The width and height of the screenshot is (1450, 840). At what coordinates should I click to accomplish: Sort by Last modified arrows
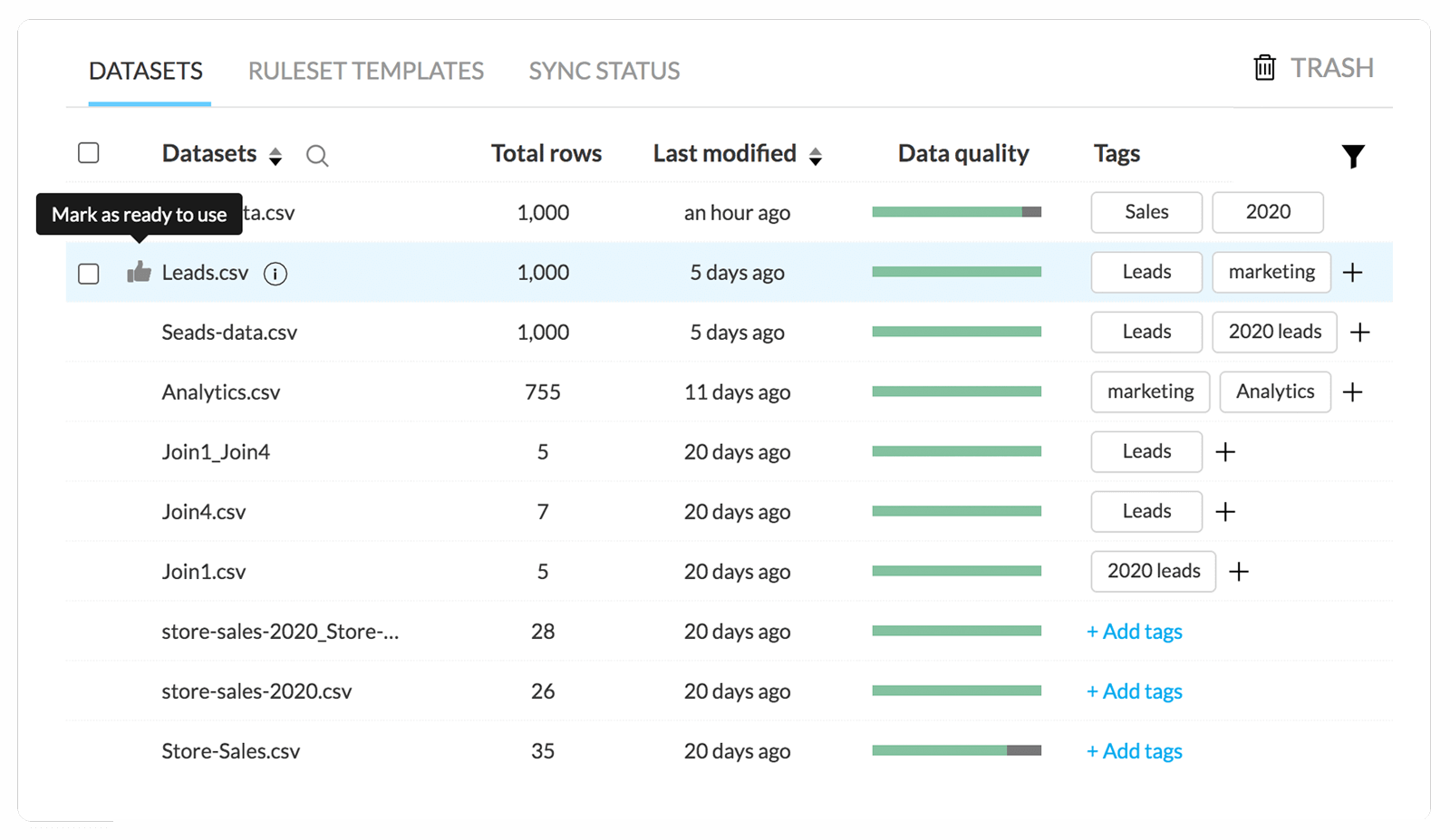816,157
